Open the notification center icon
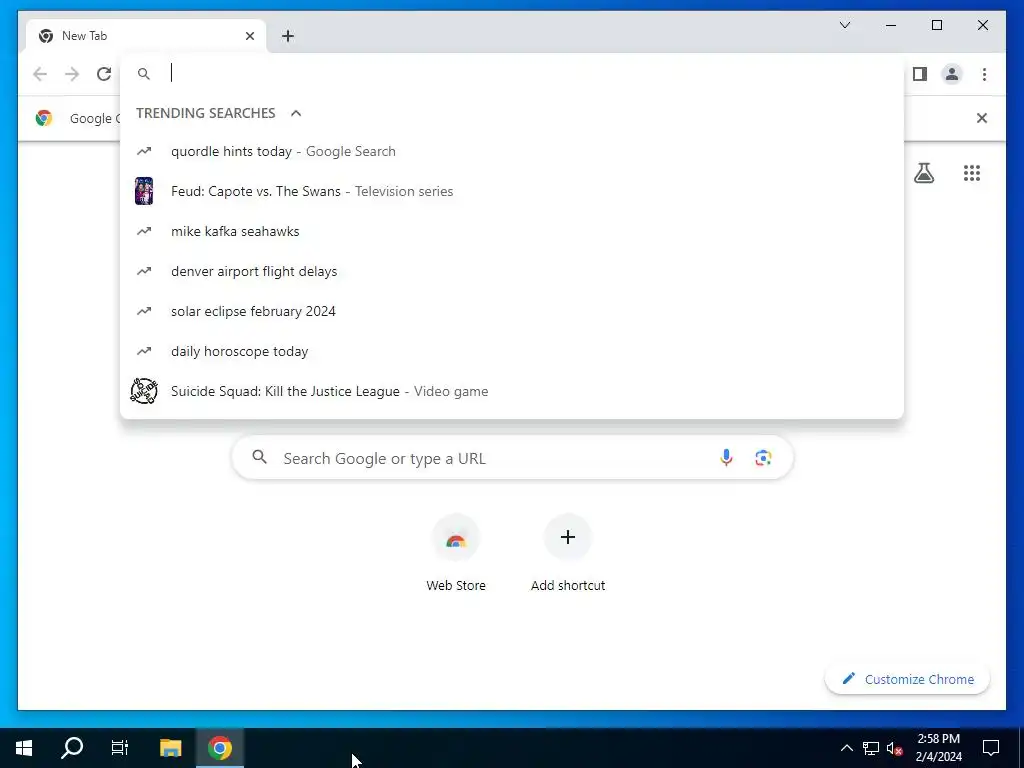This screenshot has height=768, width=1024. pos(991,748)
